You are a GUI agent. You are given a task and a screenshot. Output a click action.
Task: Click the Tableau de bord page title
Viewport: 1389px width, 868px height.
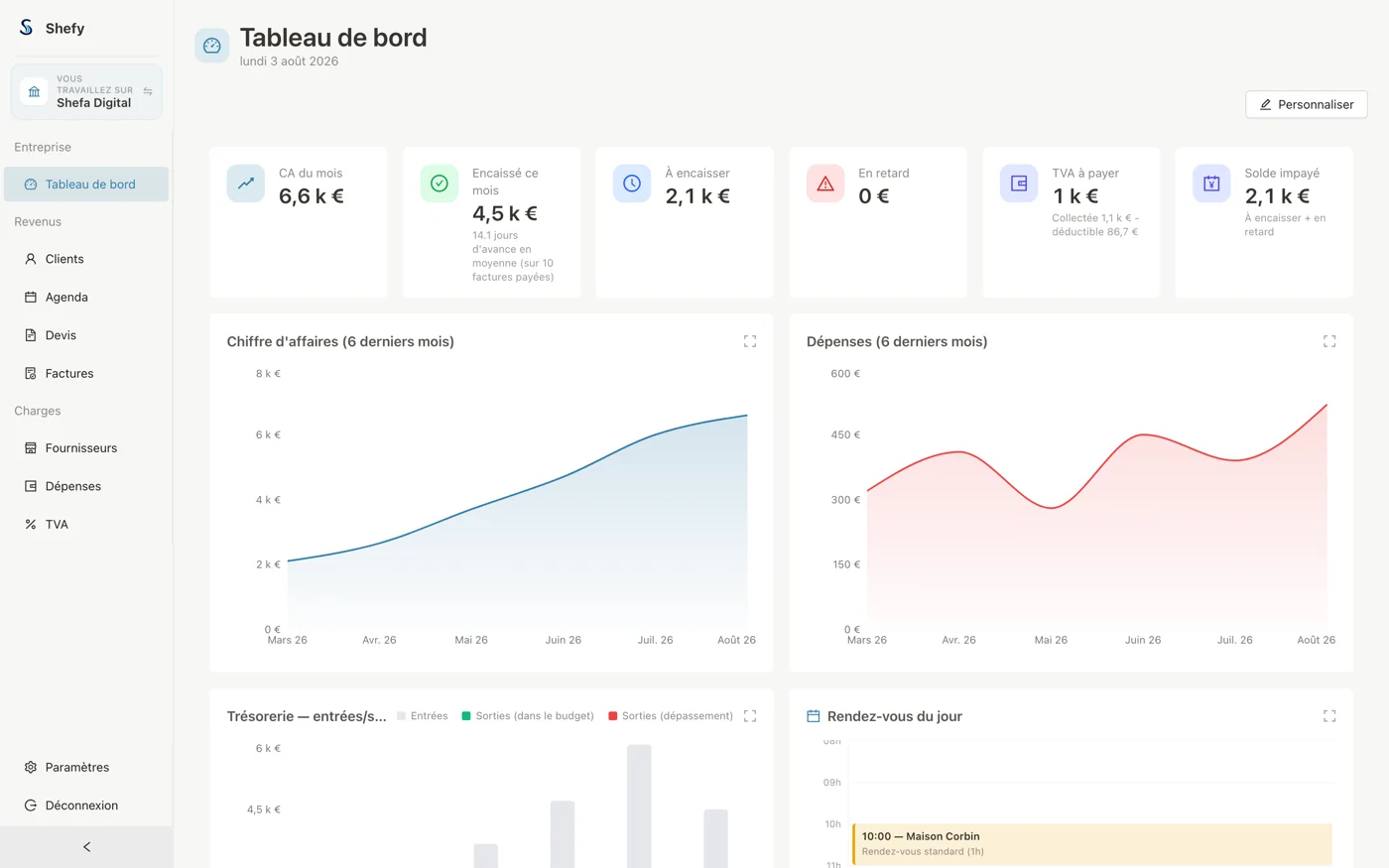click(333, 38)
